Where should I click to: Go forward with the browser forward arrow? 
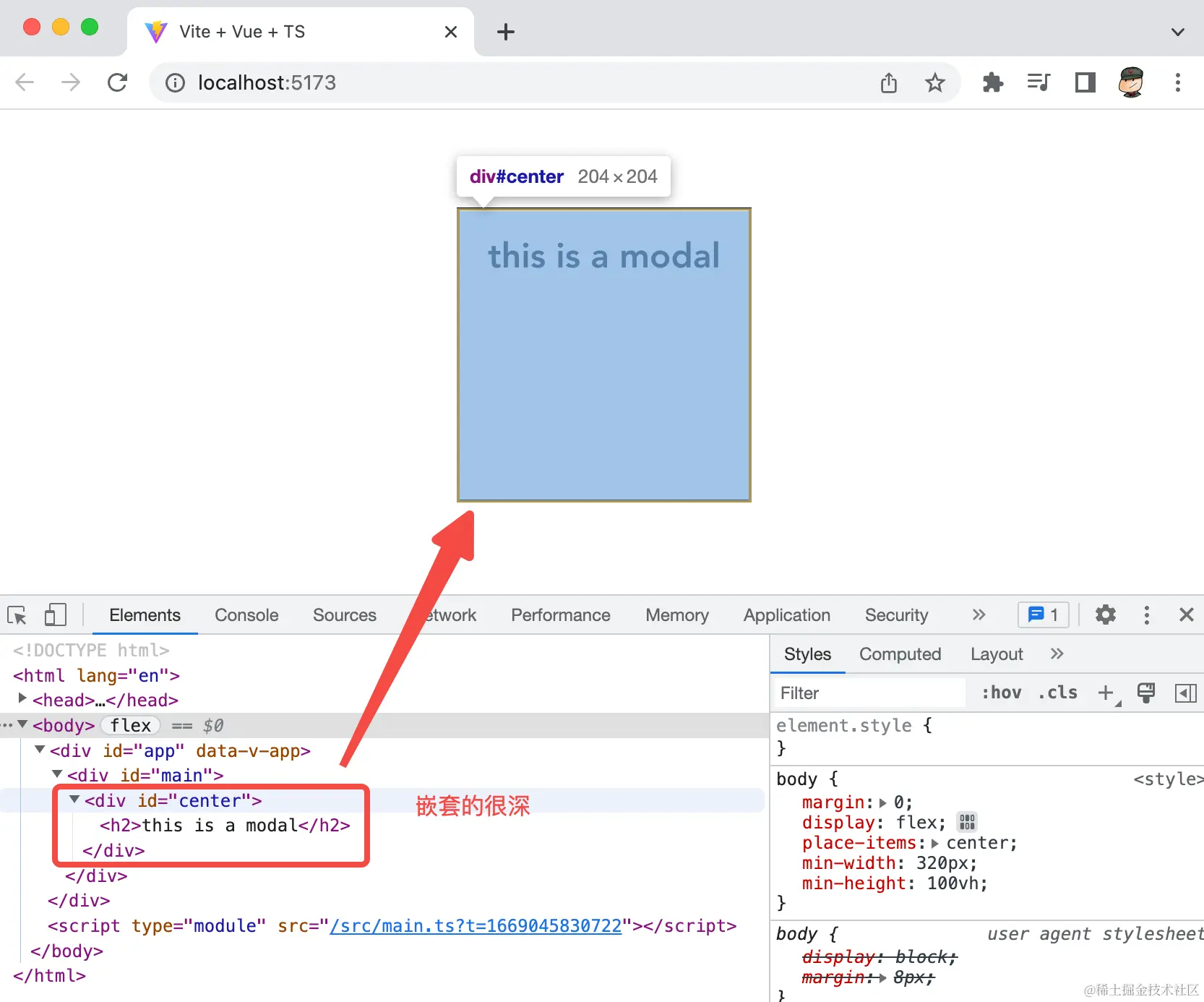[71, 82]
